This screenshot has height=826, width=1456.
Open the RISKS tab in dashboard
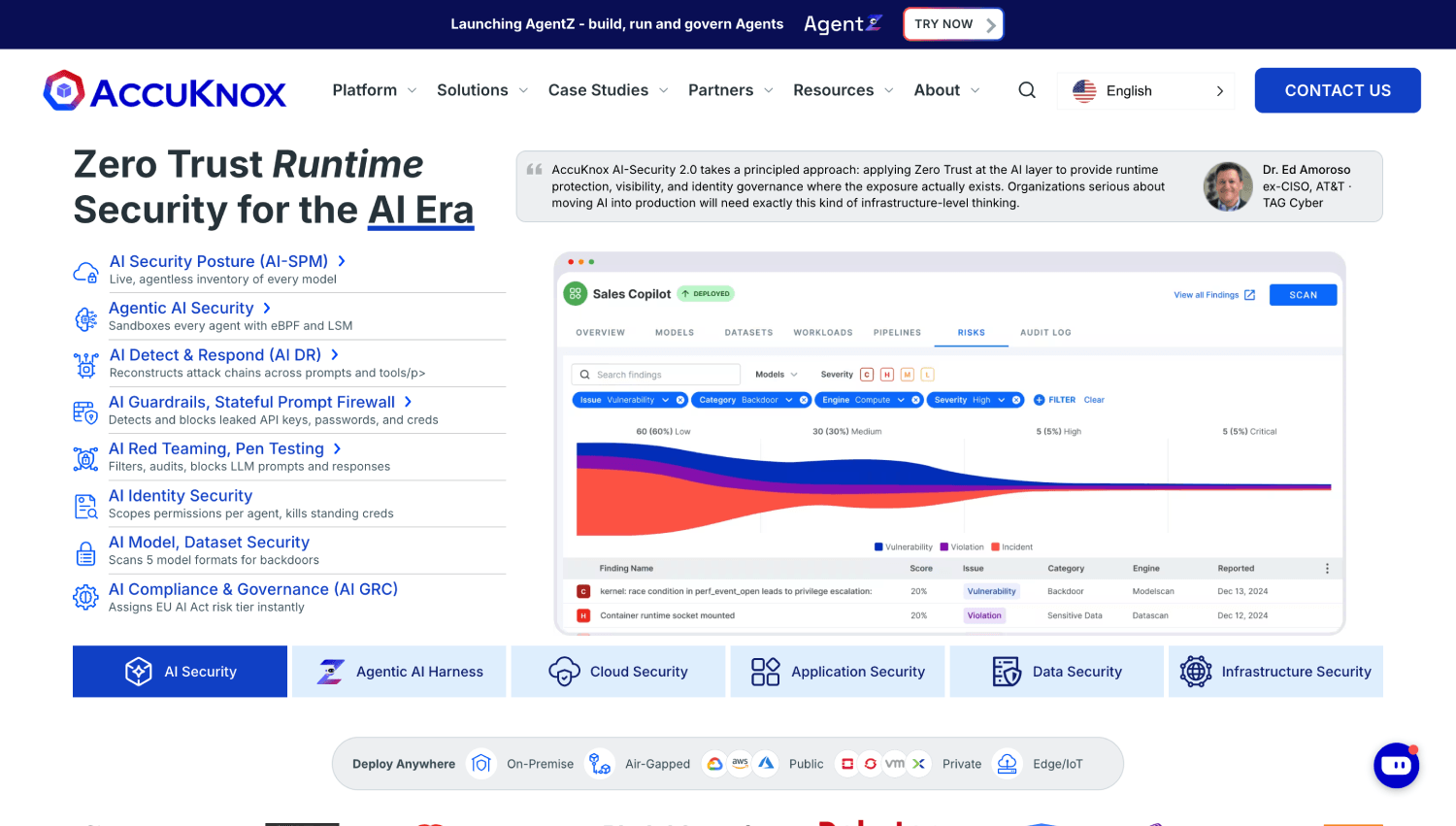coord(972,333)
